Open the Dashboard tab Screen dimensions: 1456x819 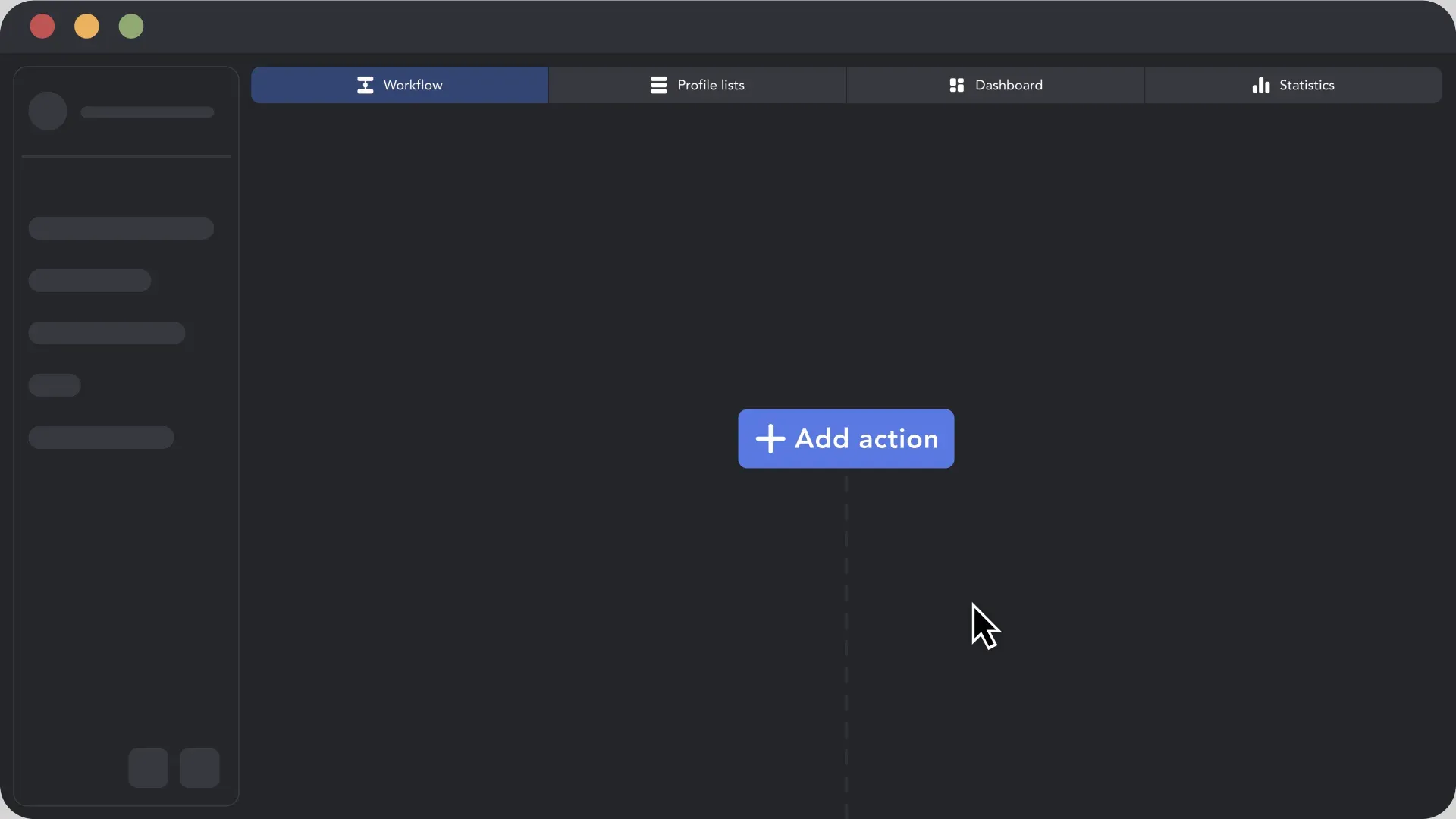pyautogui.click(x=995, y=85)
